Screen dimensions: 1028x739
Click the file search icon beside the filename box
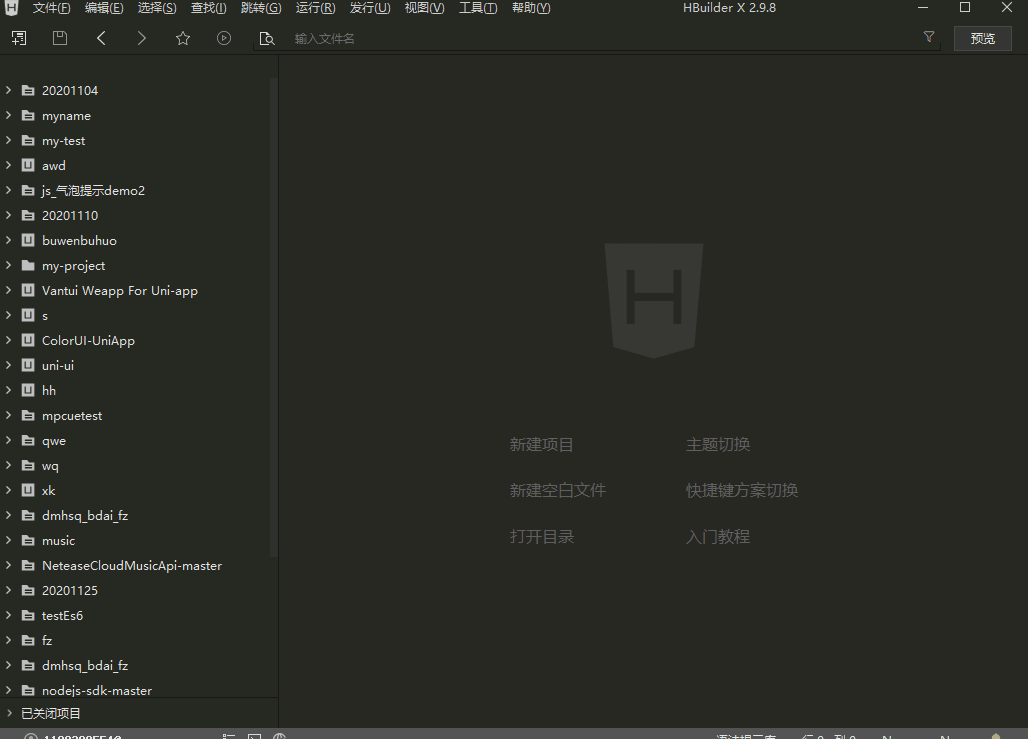[x=267, y=39]
